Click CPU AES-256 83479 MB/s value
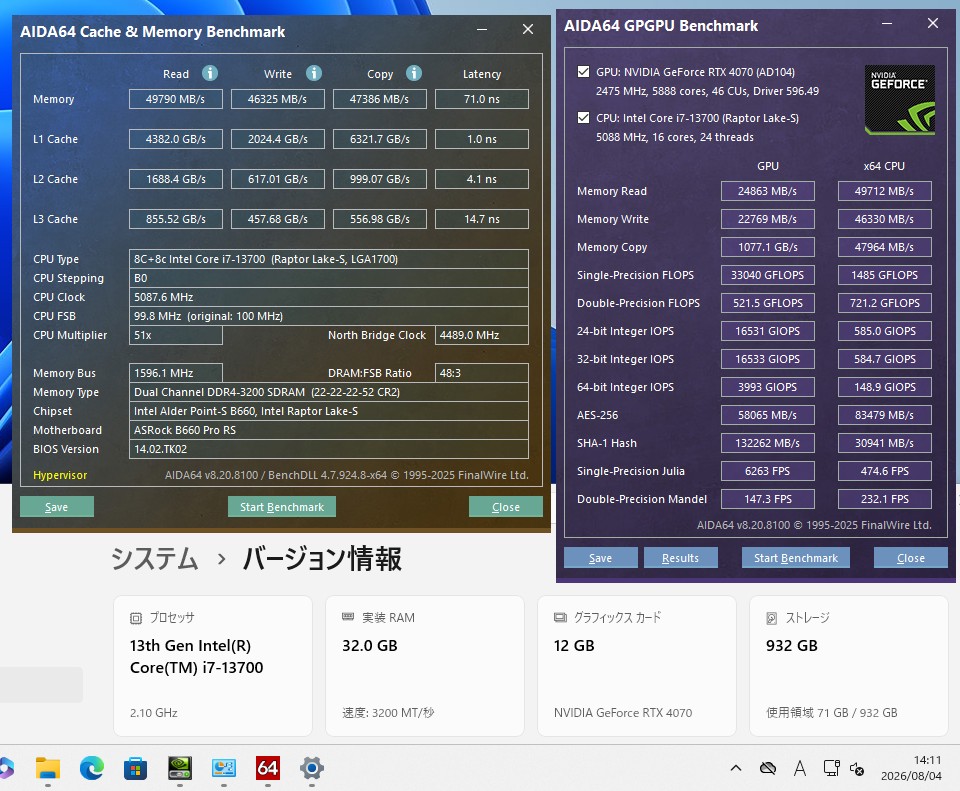Screen dimensions: 960x791 coord(885,415)
